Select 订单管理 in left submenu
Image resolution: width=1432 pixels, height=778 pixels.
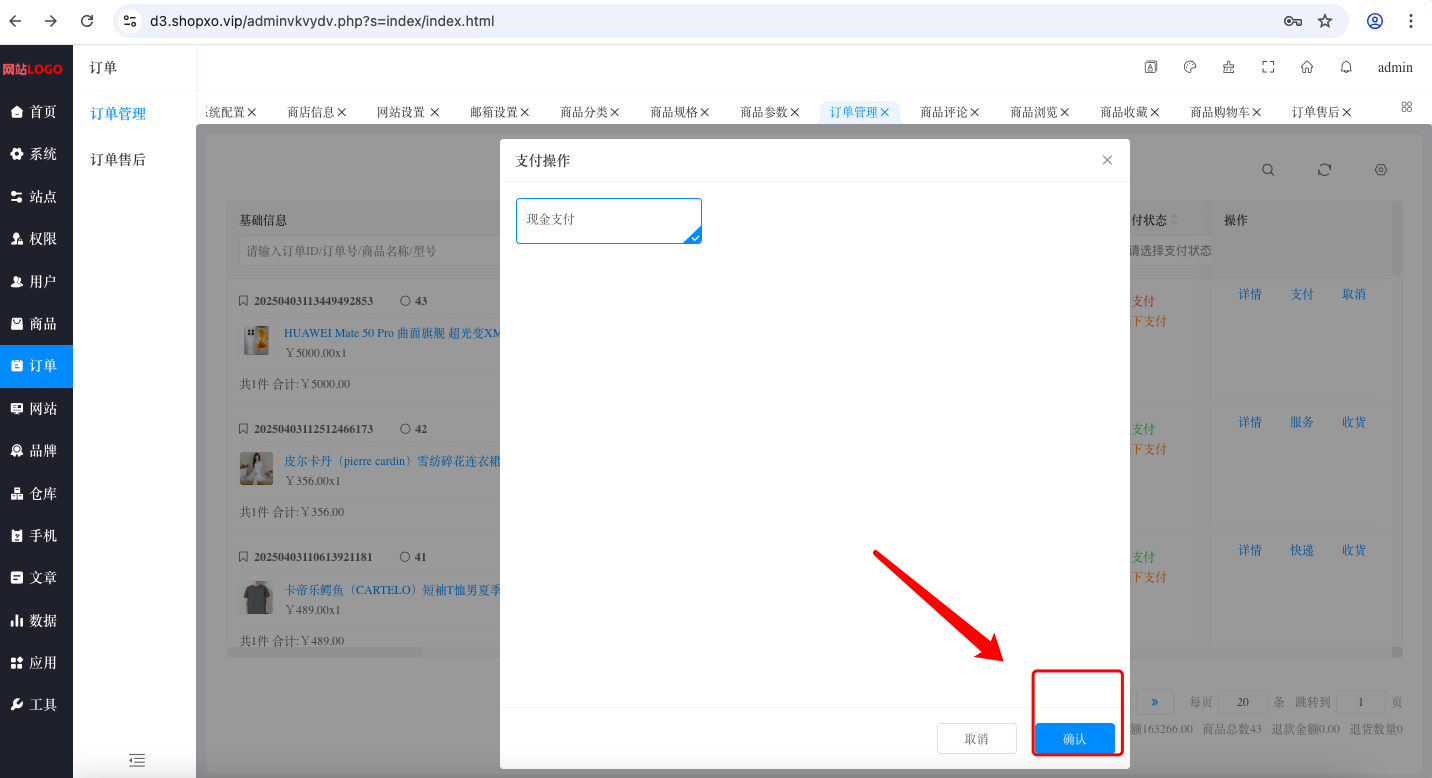tap(118, 114)
